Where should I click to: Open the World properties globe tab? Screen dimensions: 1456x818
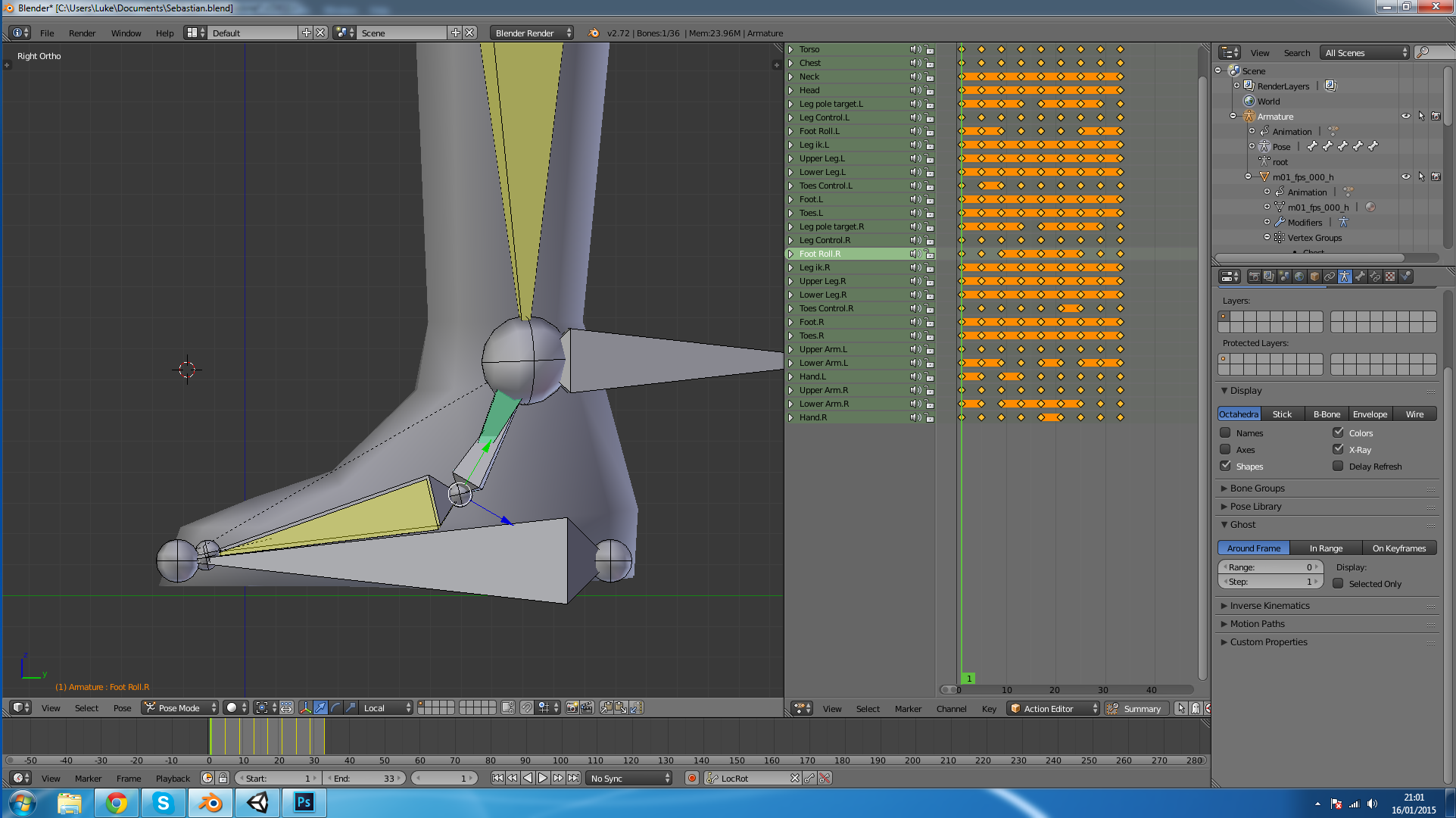pyautogui.click(x=1299, y=276)
